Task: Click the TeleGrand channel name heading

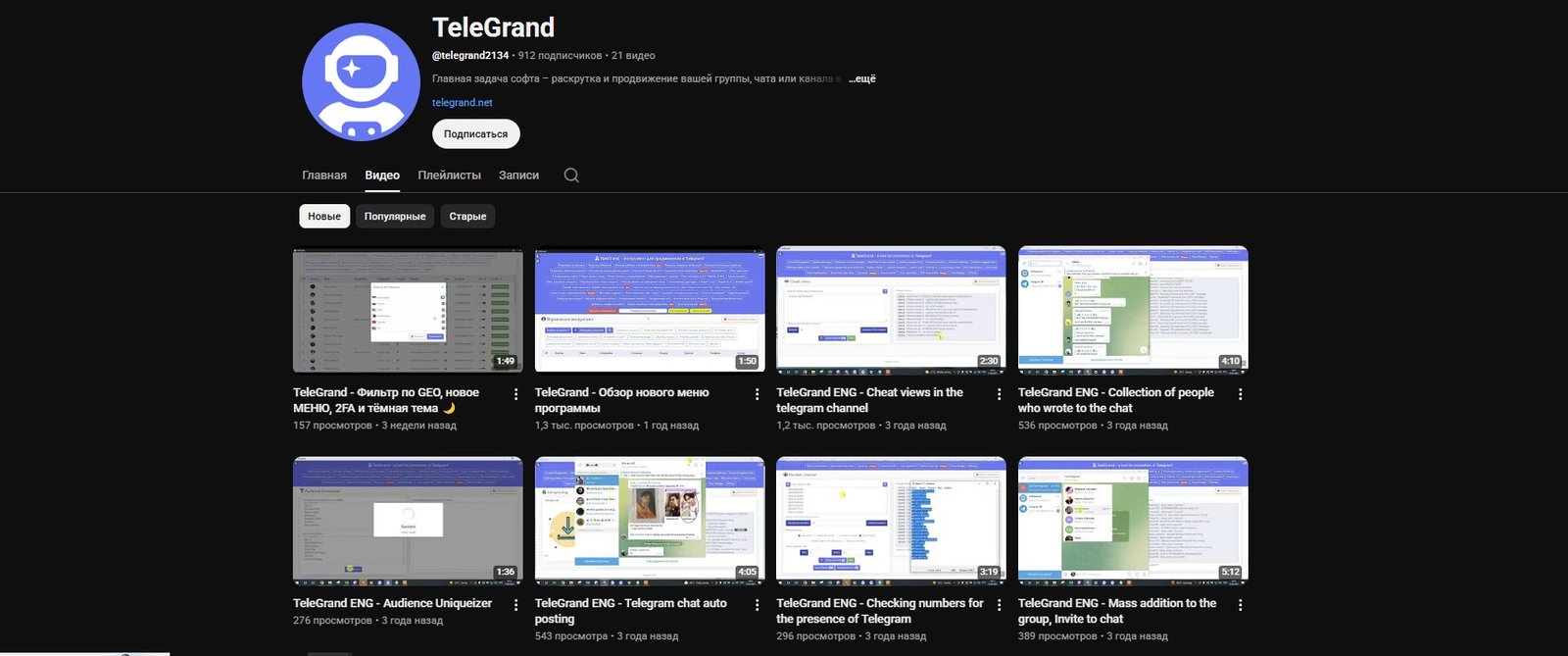Action: [x=494, y=27]
